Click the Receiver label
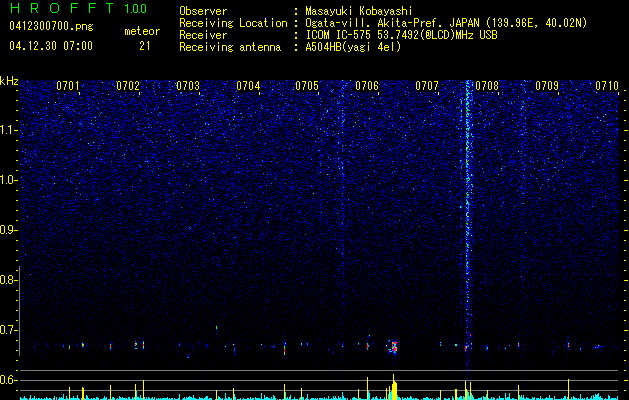Screen dimensions: 629x400 [203, 35]
